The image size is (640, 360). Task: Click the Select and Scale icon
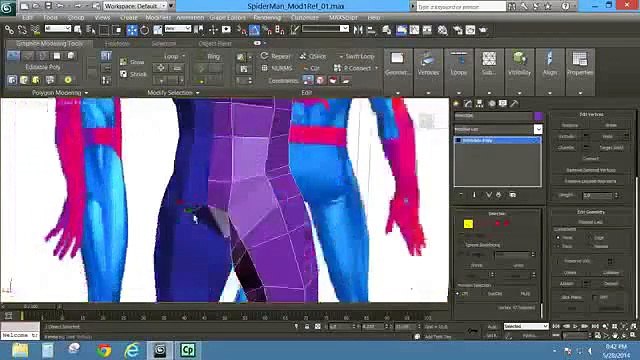click(x=158, y=30)
